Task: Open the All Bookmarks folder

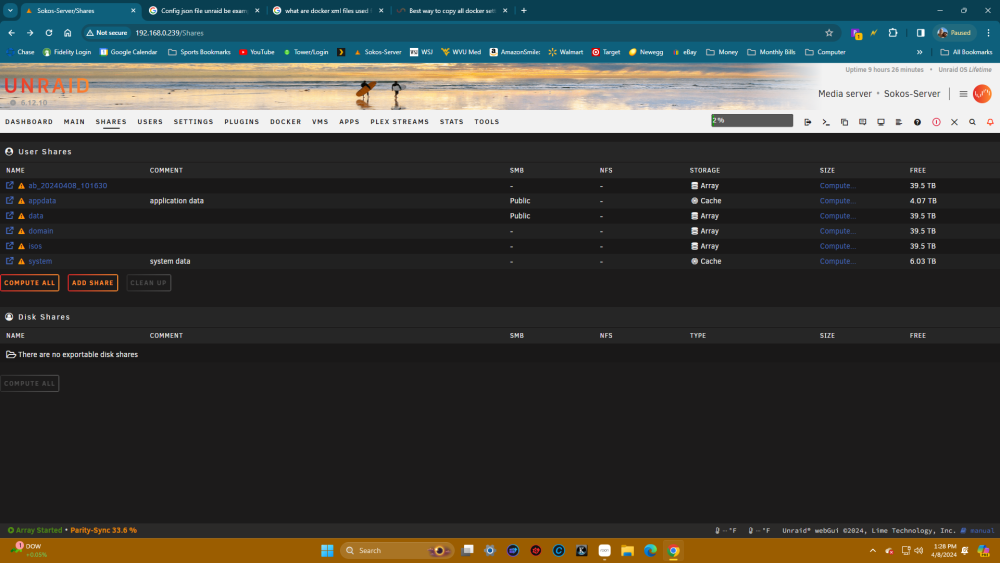Action: pos(966,52)
